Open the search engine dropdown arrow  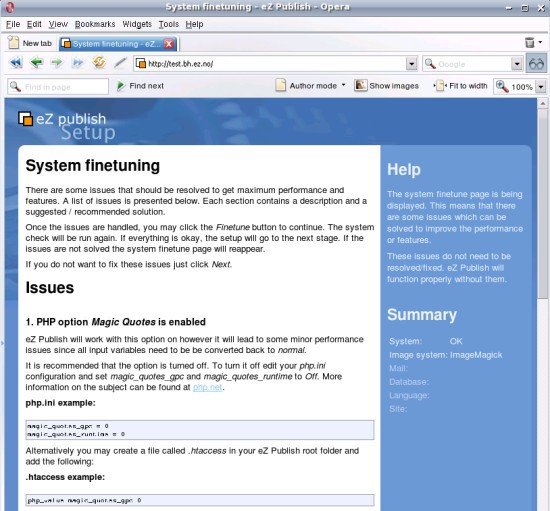click(516, 64)
